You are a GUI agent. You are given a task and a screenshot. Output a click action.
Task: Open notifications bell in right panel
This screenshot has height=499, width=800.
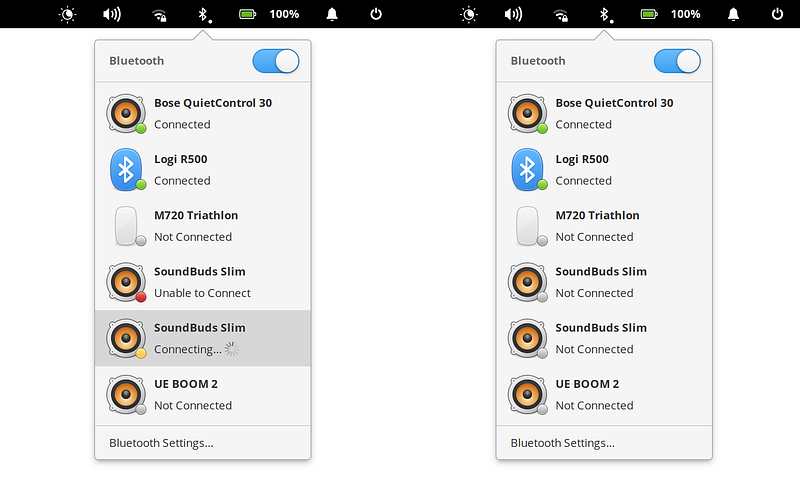coord(734,14)
